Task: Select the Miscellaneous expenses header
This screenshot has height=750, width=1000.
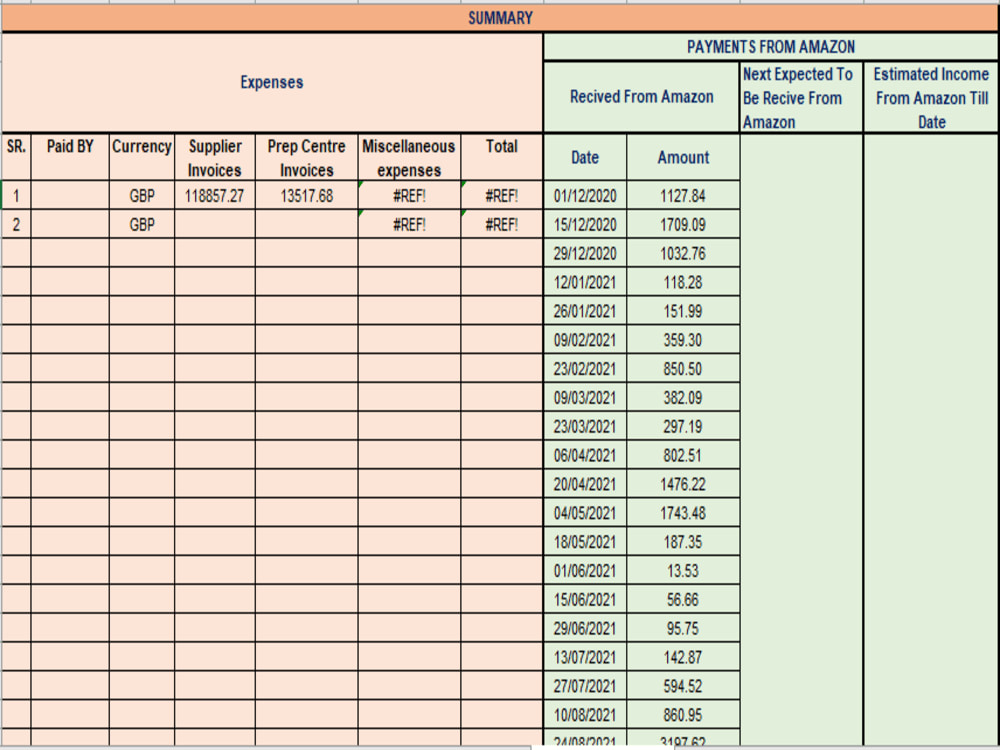Action: pyautogui.click(x=409, y=157)
